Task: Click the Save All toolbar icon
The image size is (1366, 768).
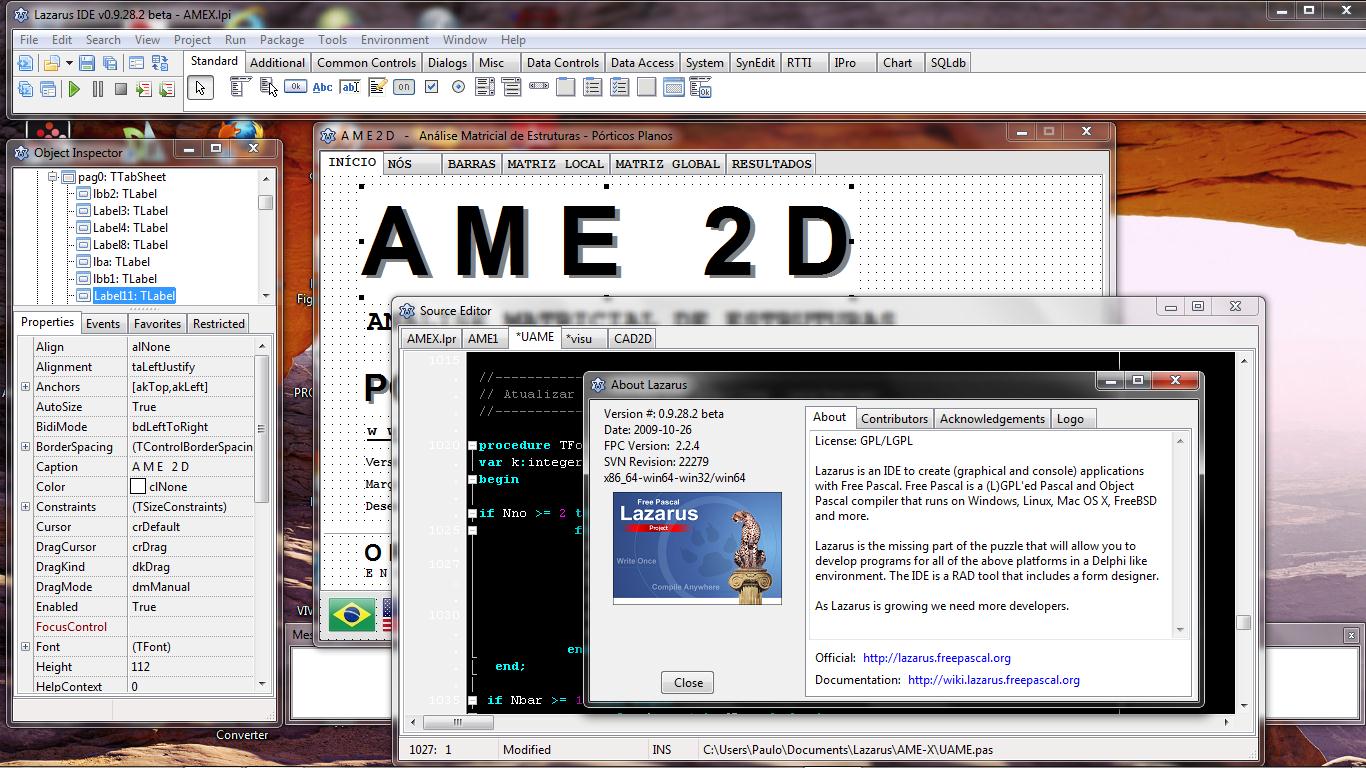Action: pyautogui.click(x=109, y=63)
